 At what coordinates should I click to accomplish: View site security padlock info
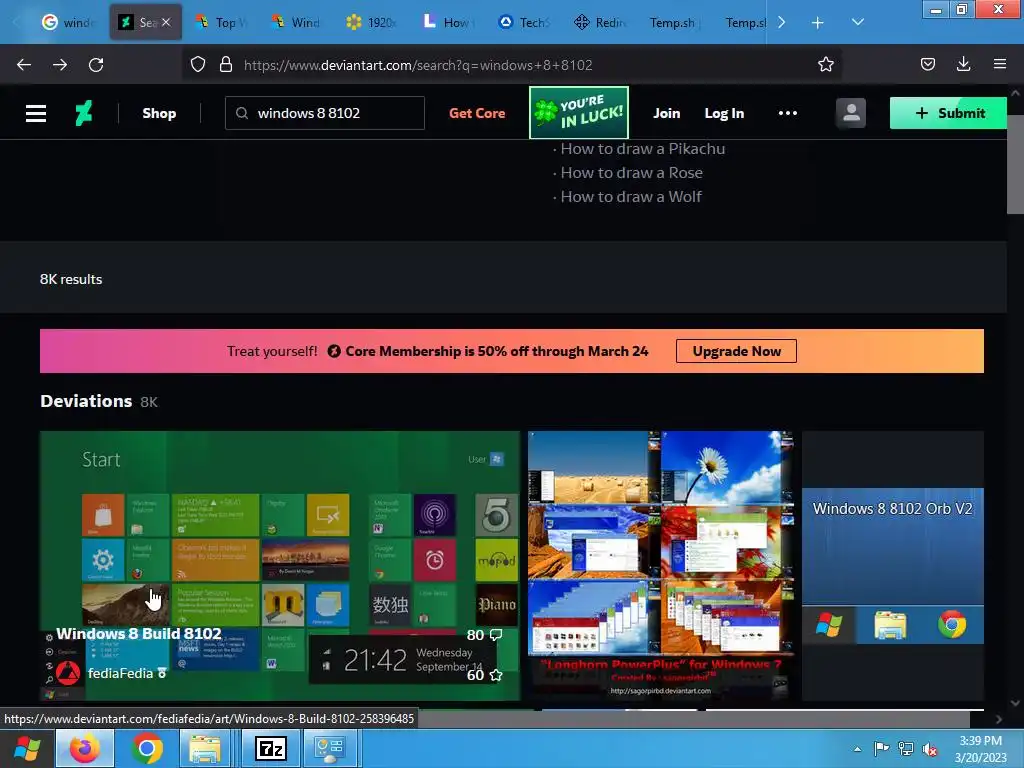[x=226, y=65]
